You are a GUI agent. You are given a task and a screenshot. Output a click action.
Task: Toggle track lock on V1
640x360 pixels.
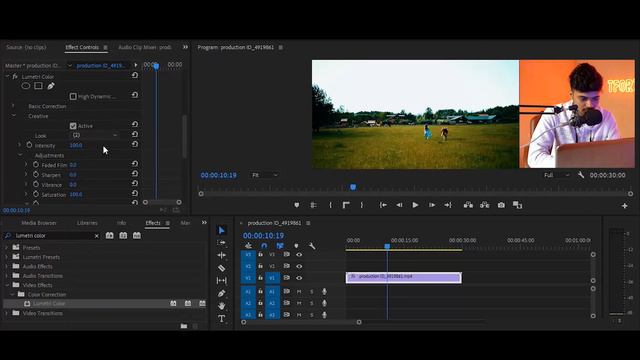coord(260,278)
